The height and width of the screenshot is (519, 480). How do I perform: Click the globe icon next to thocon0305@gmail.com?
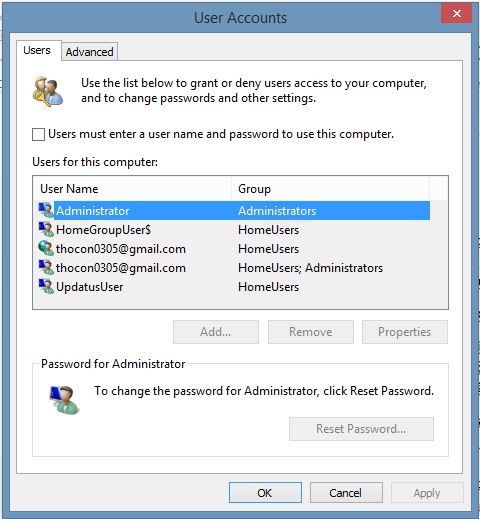pyautogui.click(x=46, y=248)
